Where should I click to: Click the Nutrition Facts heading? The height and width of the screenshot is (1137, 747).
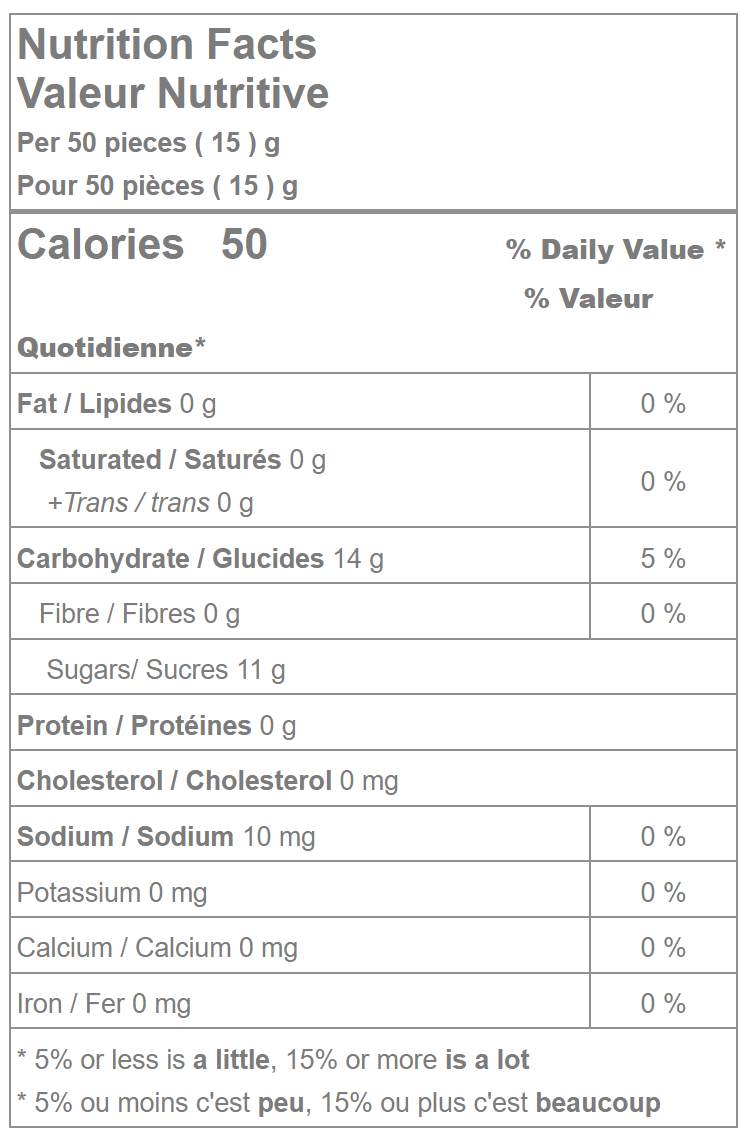(167, 45)
